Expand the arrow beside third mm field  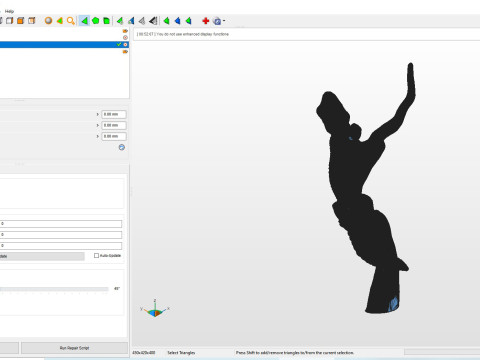click(97, 136)
